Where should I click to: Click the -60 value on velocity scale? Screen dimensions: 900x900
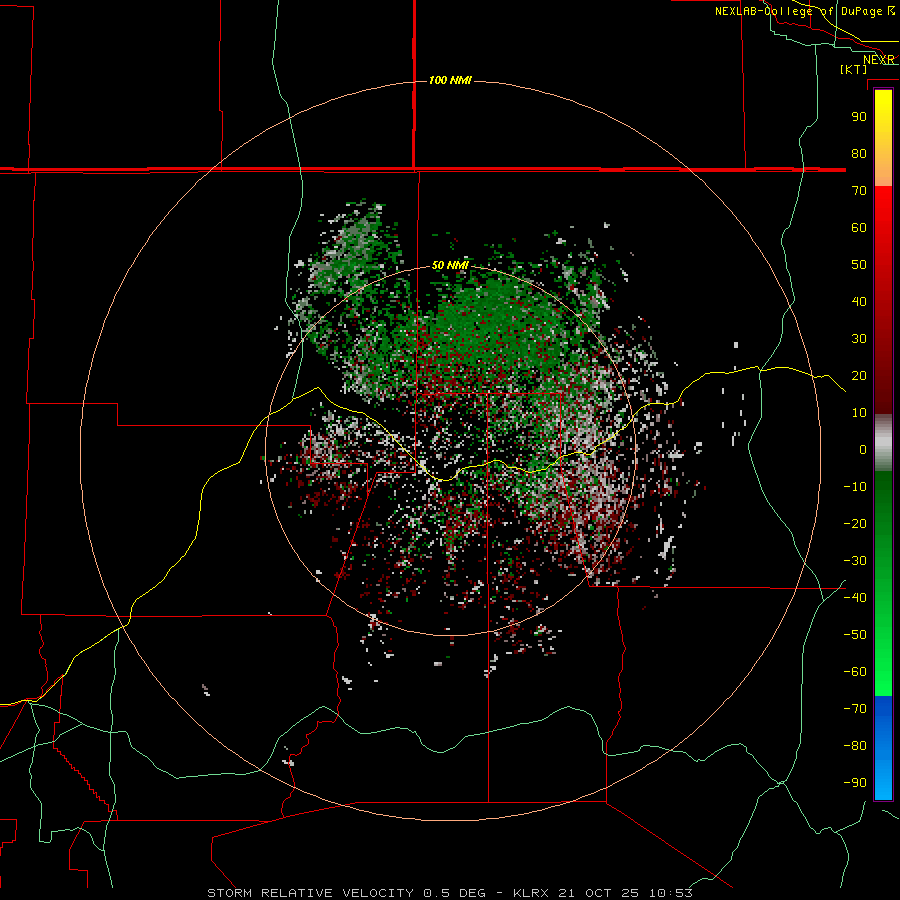(855, 672)
